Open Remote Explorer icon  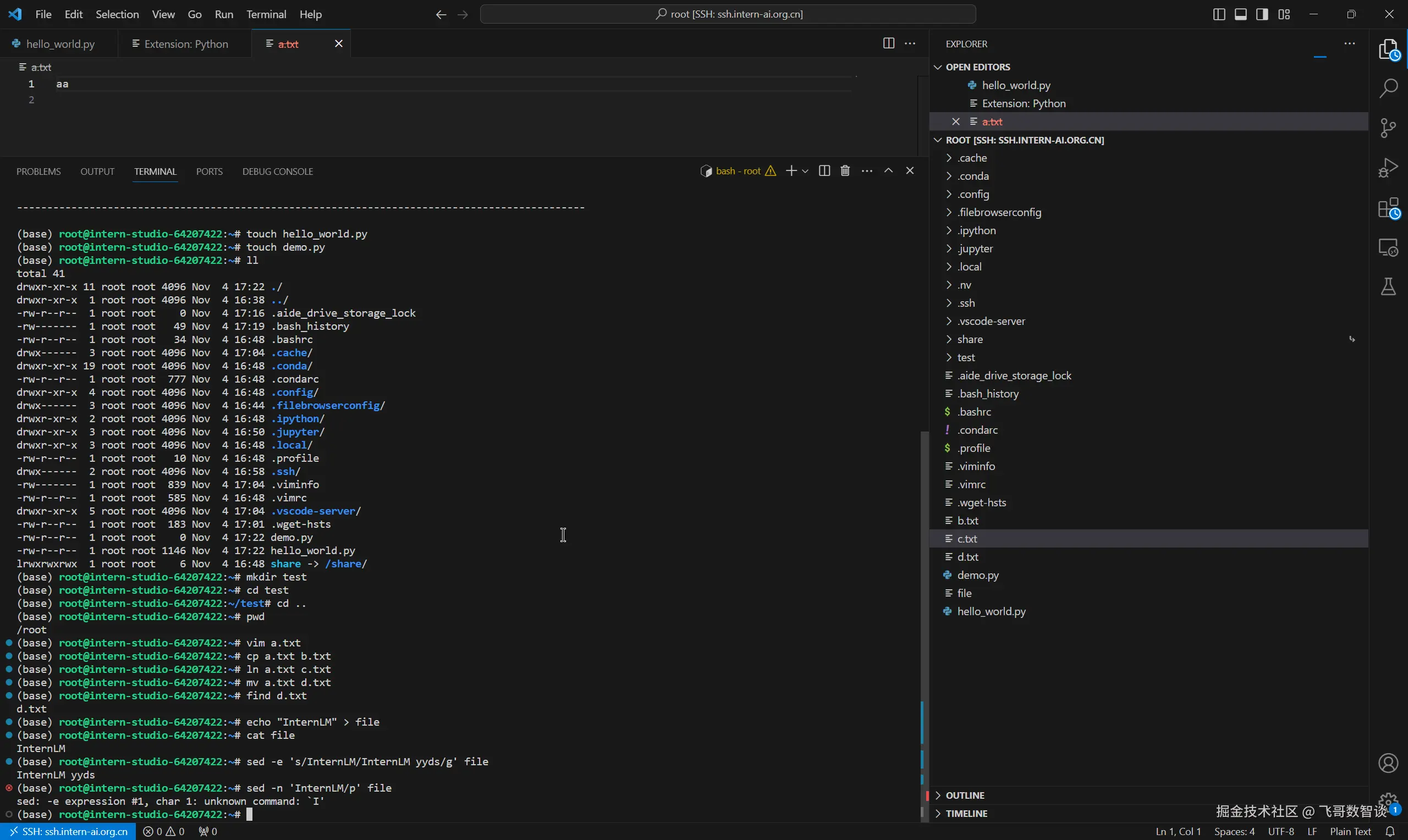coord(1388,248)
